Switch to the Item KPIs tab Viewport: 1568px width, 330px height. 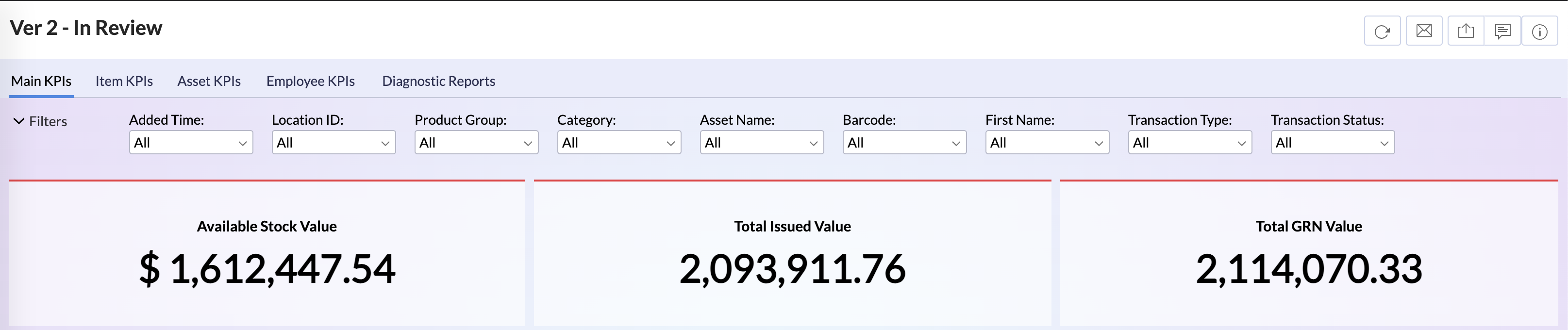click(x=124, y=81)
